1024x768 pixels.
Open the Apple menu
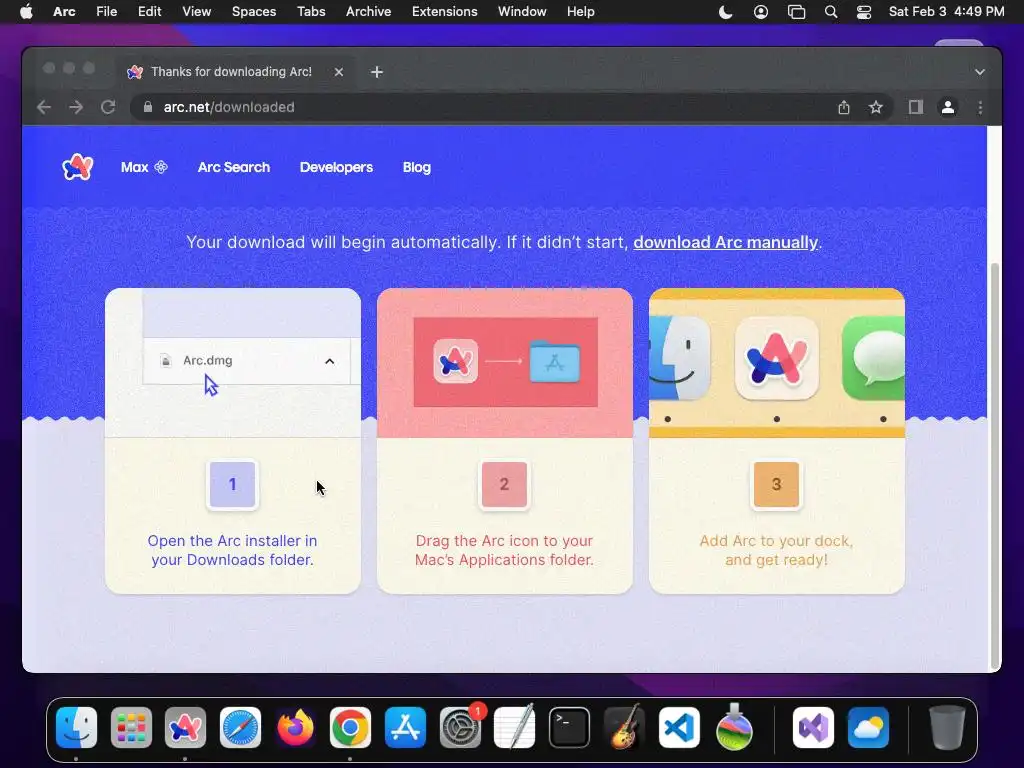[x=26, y=12]
